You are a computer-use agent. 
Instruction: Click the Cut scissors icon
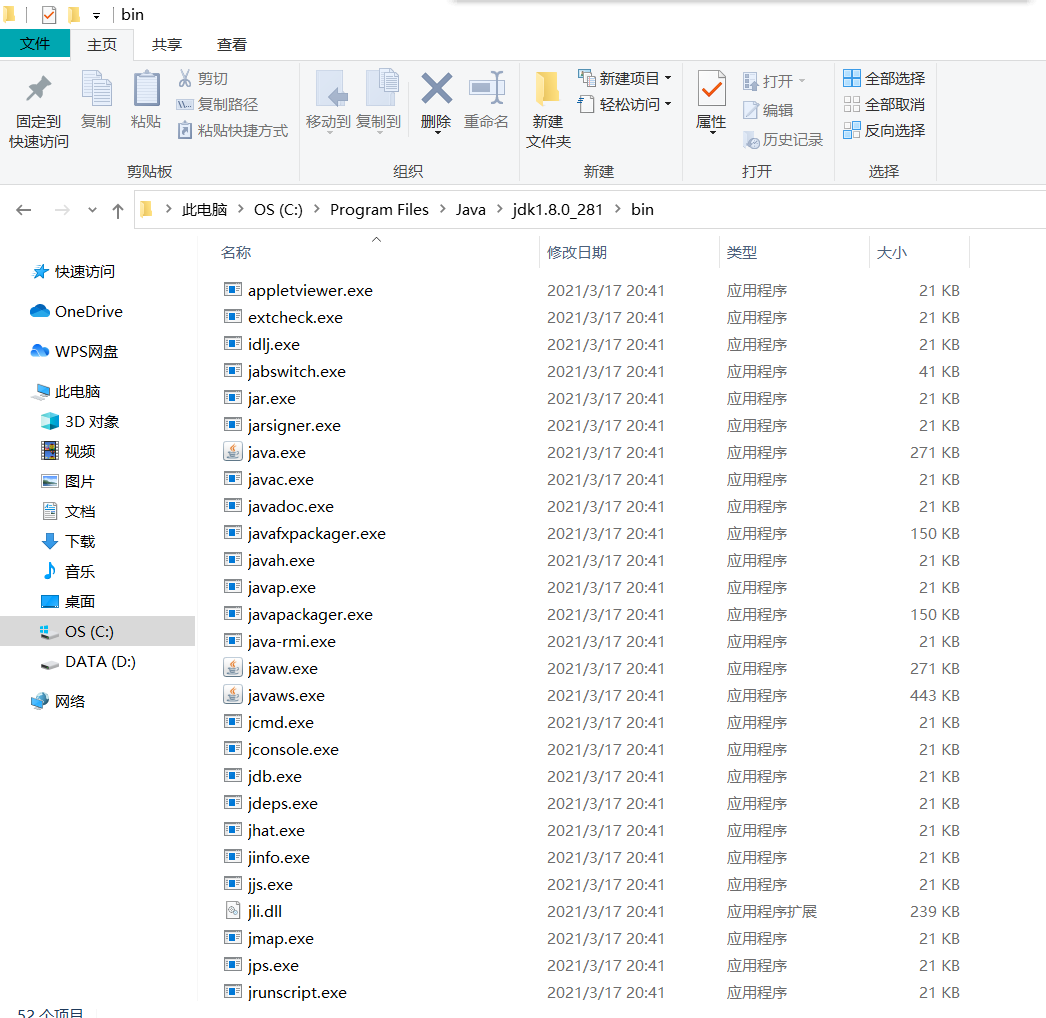pos(185,79)
